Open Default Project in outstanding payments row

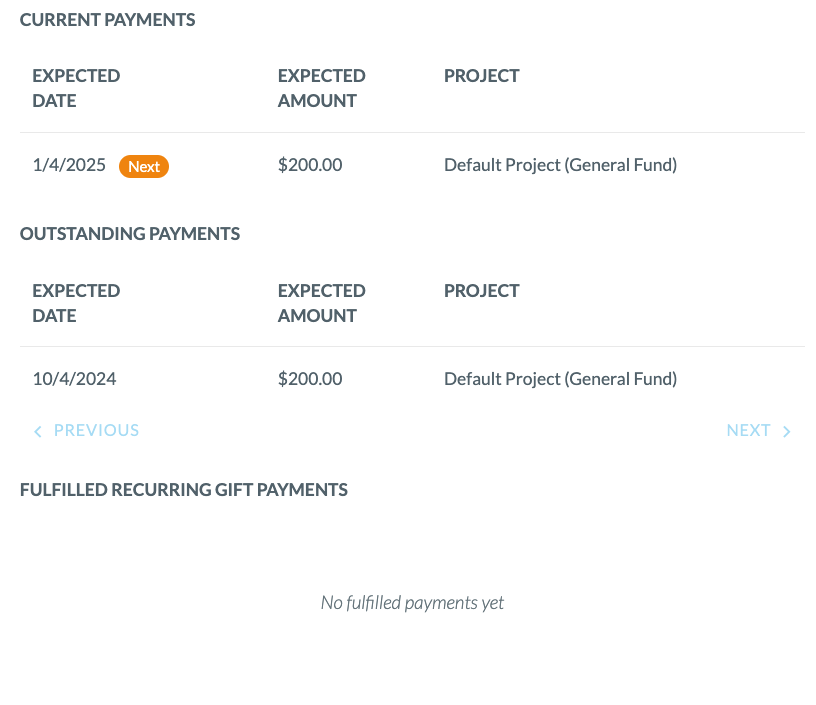pyautogui.click(x=560, y=379)
